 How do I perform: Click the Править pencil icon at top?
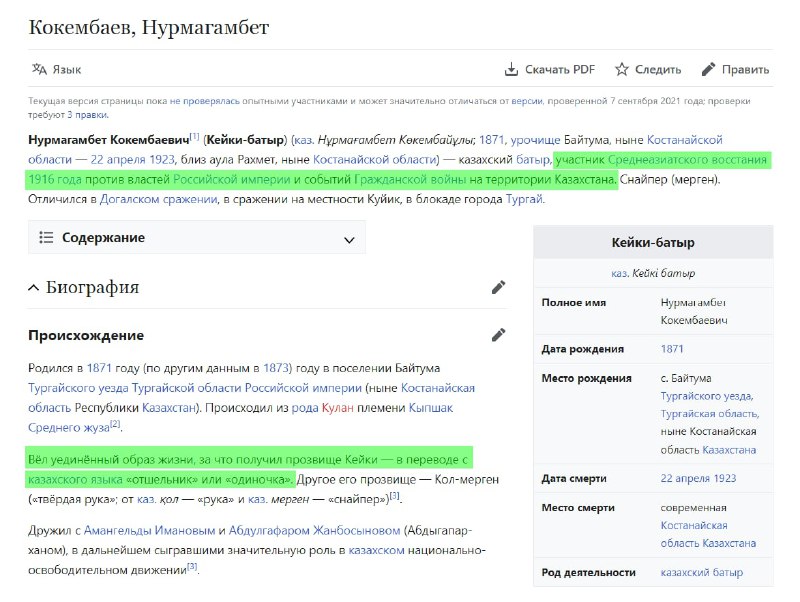[708, 69]
